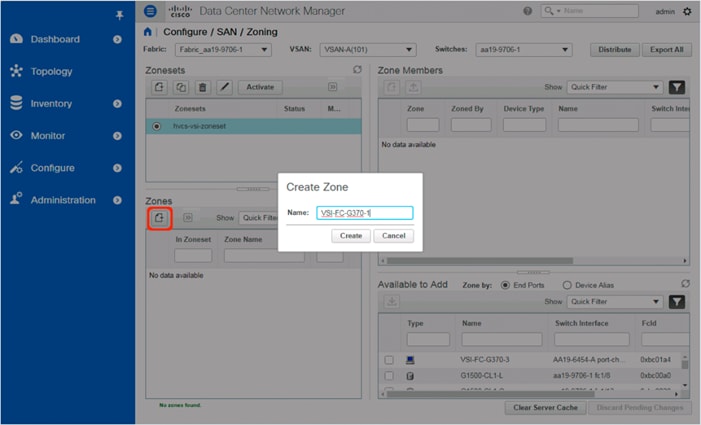
Task: Click the delete zoneset trash icon
Action: [x=203, y=87]
